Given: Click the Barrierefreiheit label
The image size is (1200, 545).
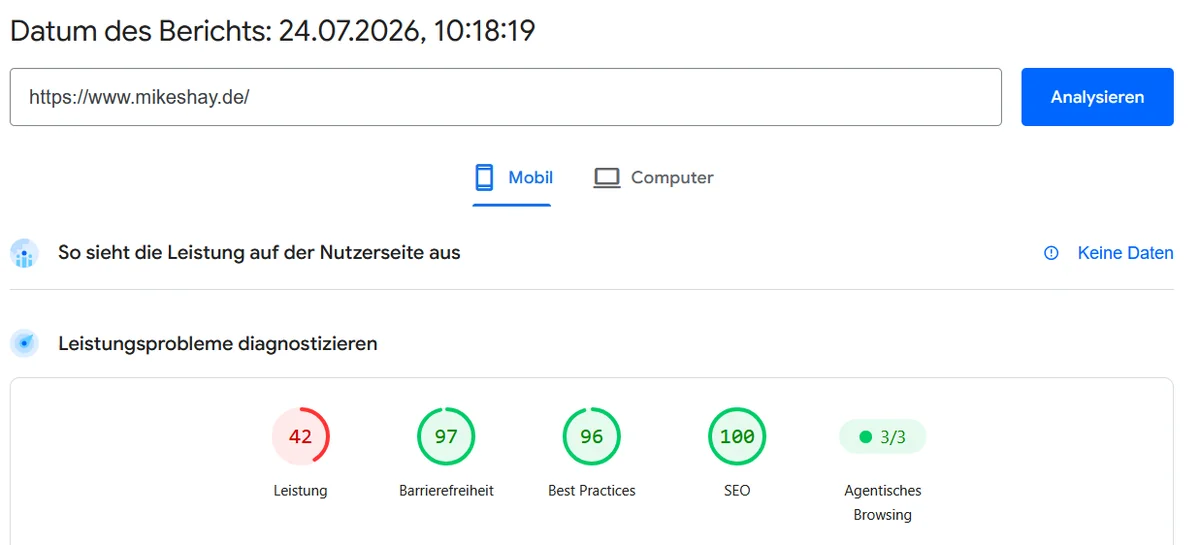Looking at the screenshot, I should (x=446, y=491).
